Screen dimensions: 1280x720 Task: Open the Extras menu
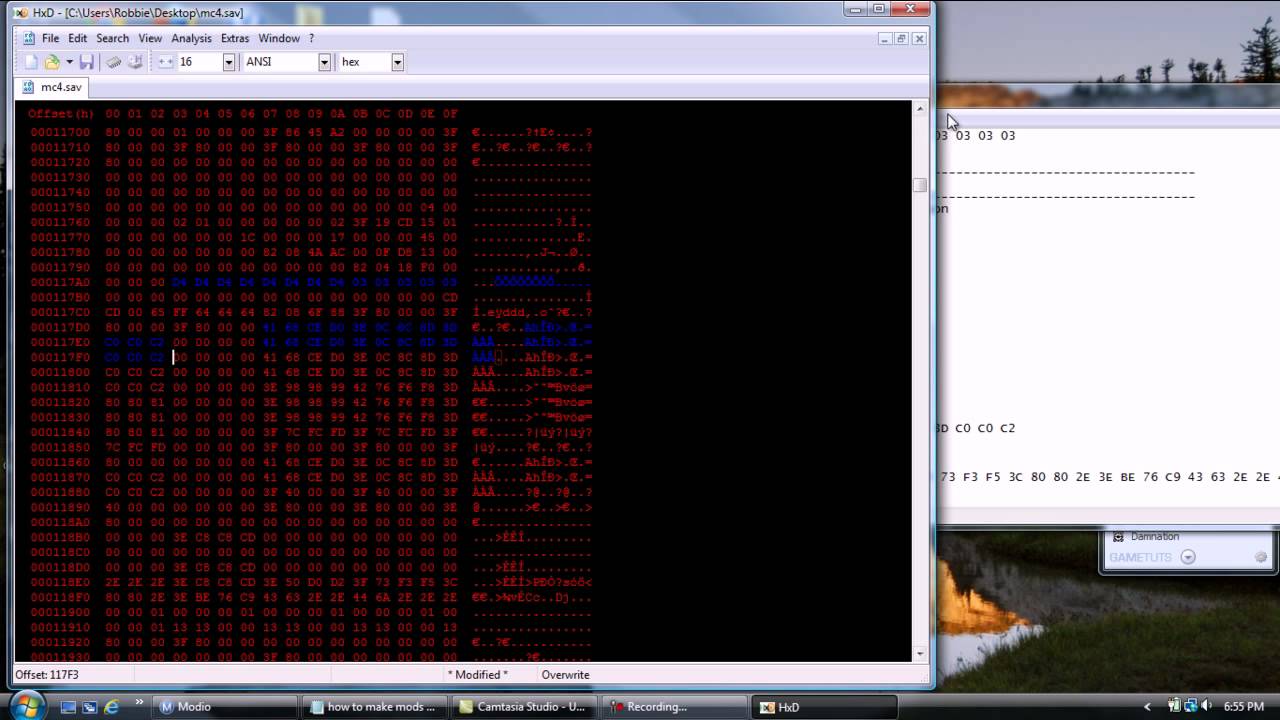(235, 38)
